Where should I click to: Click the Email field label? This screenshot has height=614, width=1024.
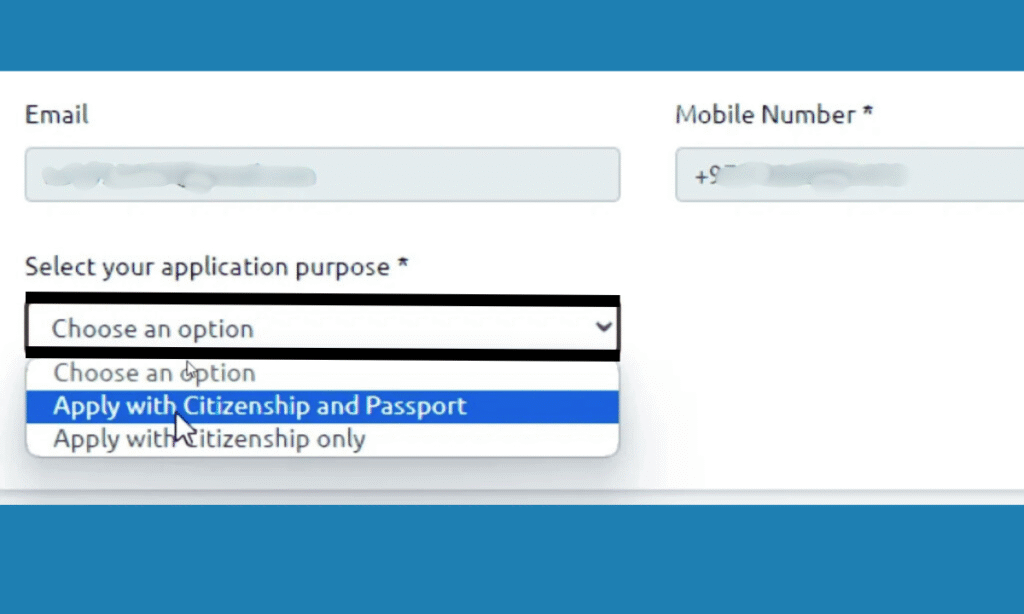click(56, 114)
